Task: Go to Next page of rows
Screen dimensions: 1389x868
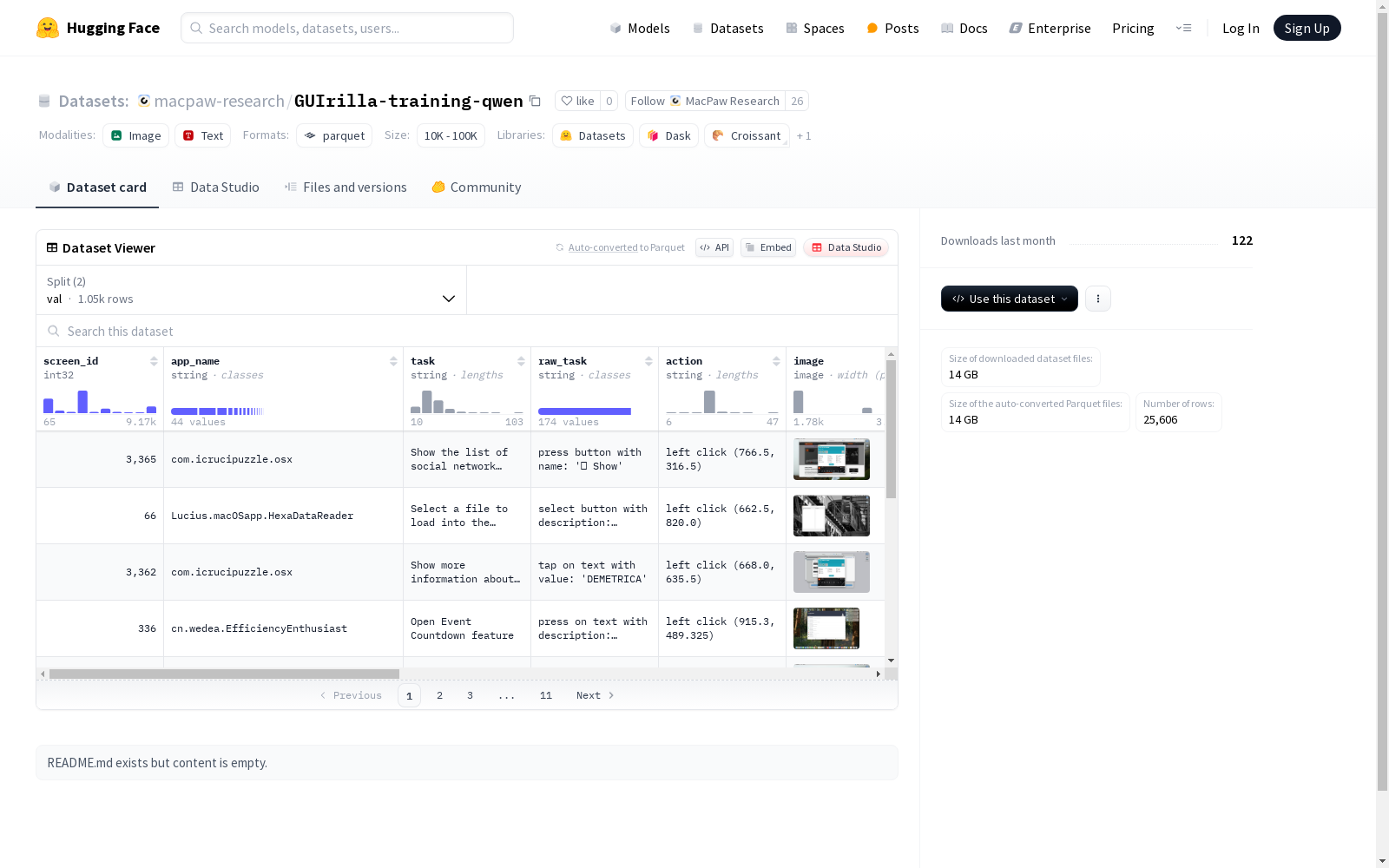Action: click(596, 695)
